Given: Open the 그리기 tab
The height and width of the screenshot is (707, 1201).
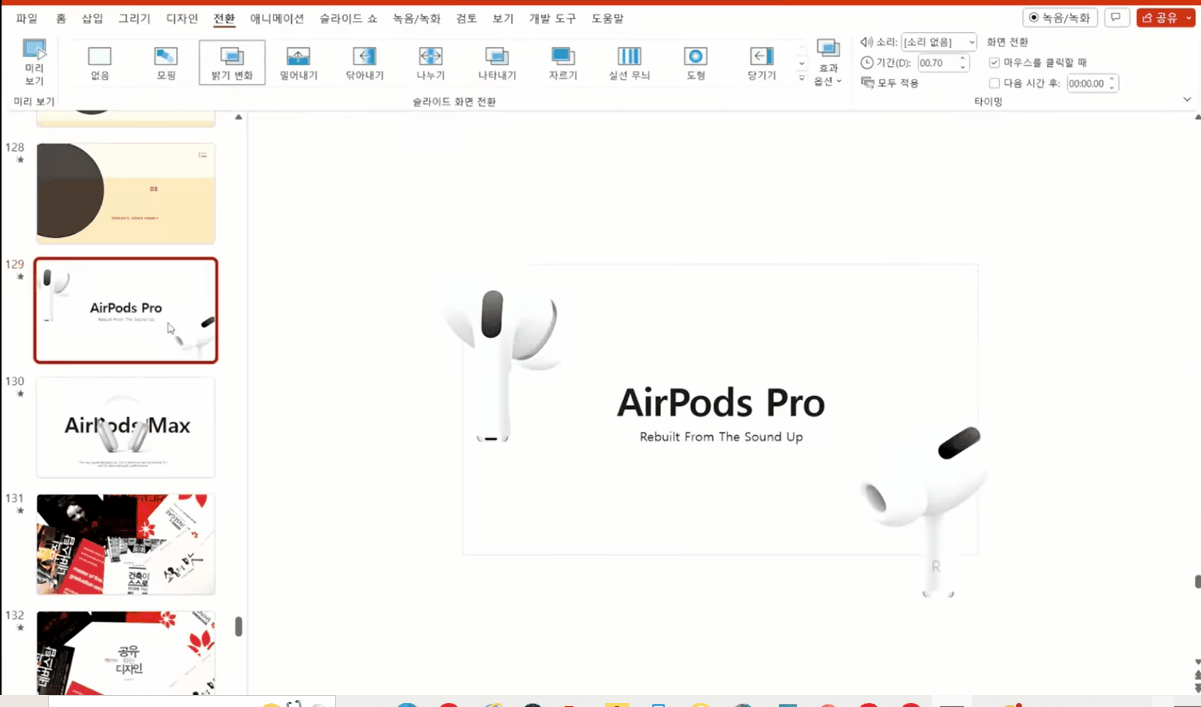Looking at the screenshot, I should tap(134, 19).
